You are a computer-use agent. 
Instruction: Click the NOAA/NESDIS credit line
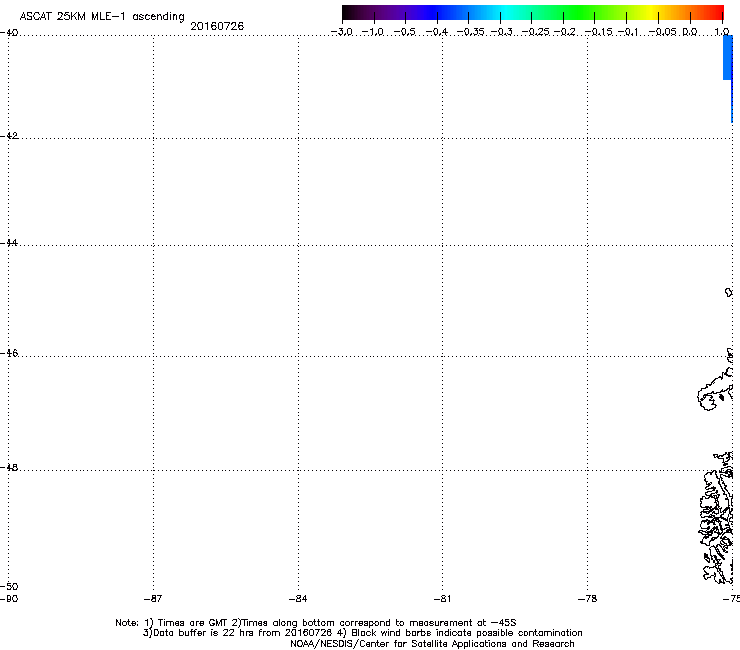432,644
